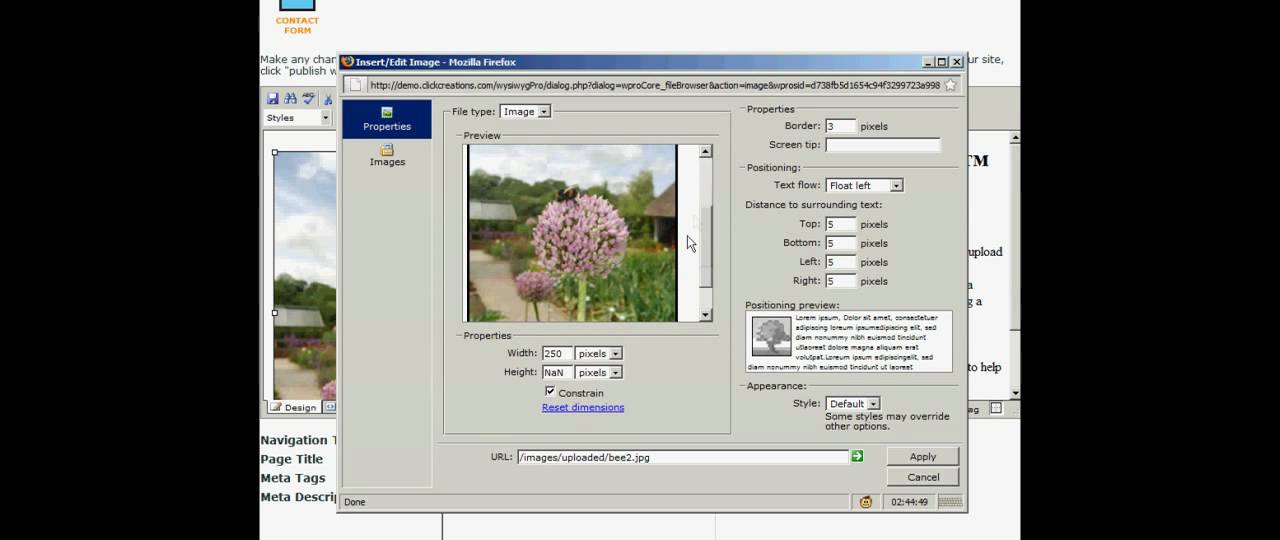Click the flower preview image
The image size is (1280, 540).
[x=572, y=233]
